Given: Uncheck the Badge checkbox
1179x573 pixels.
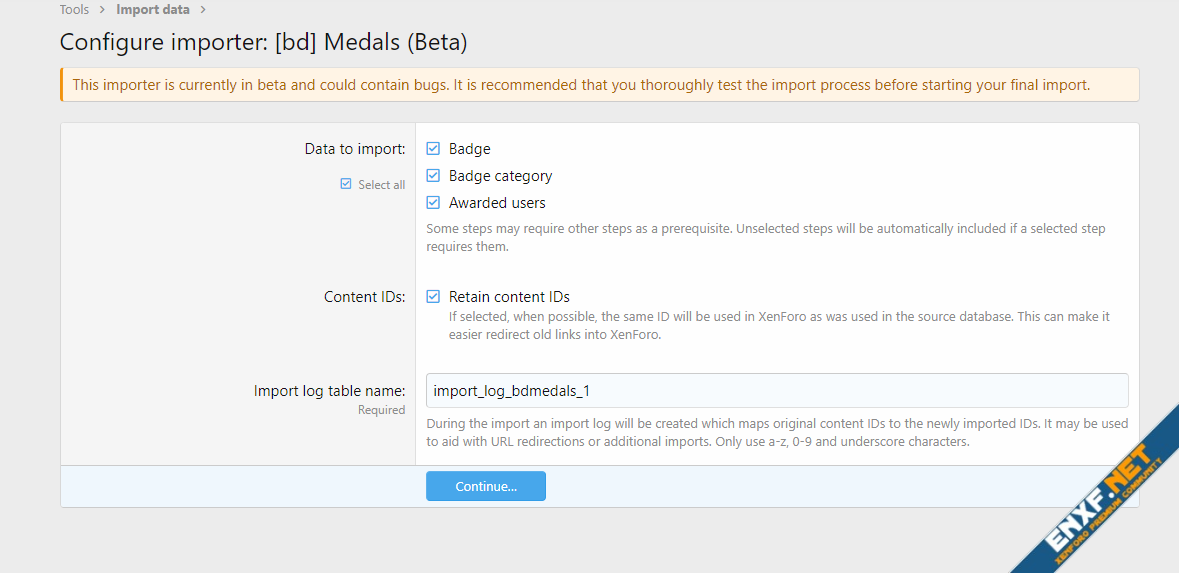Looking at the screenshot, I should coord(433,149).
